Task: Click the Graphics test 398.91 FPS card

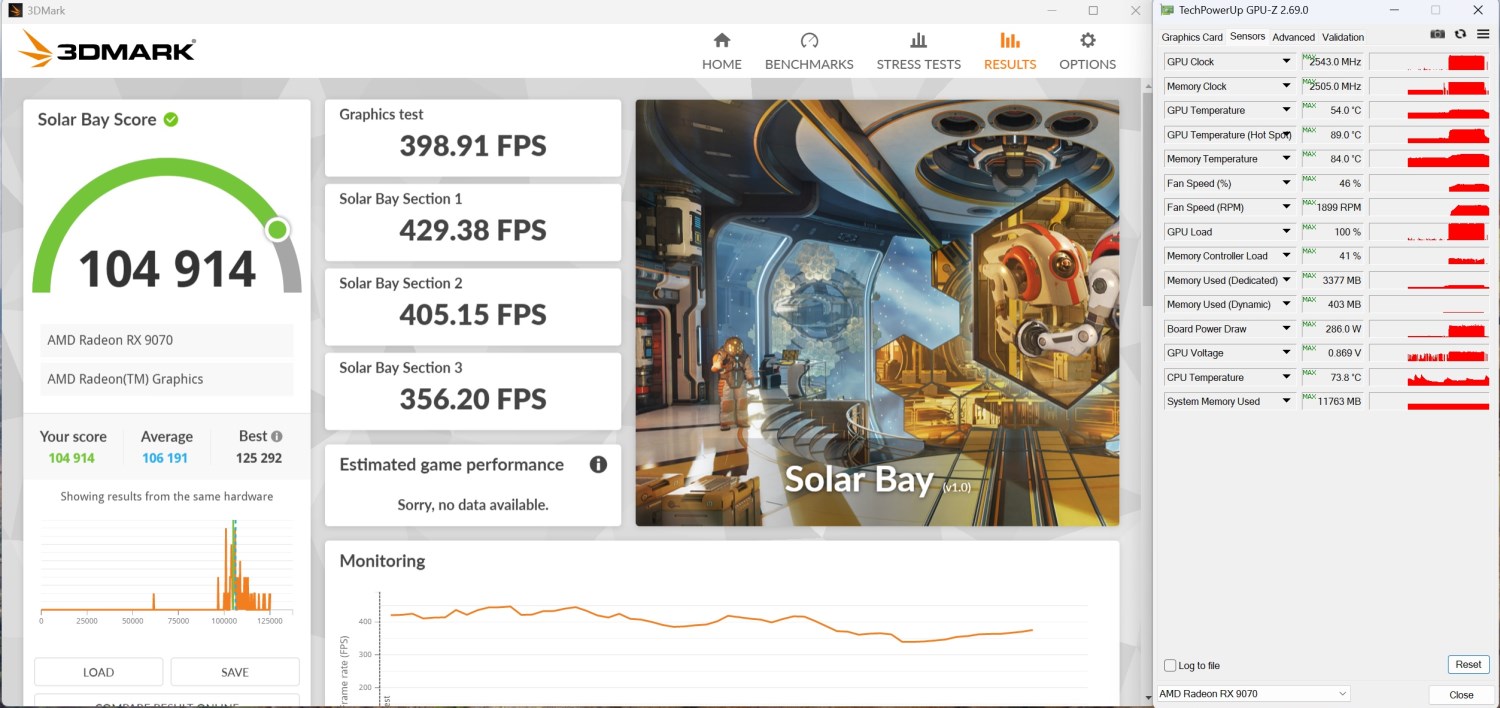Action: tap(473, 138)
